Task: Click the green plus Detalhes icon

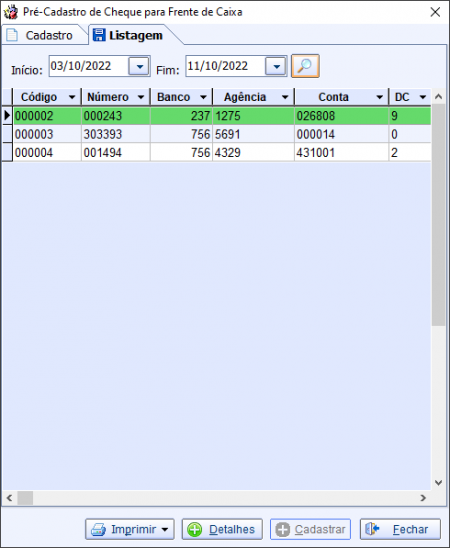Action: pyautogui.click(x=195, y=529)
